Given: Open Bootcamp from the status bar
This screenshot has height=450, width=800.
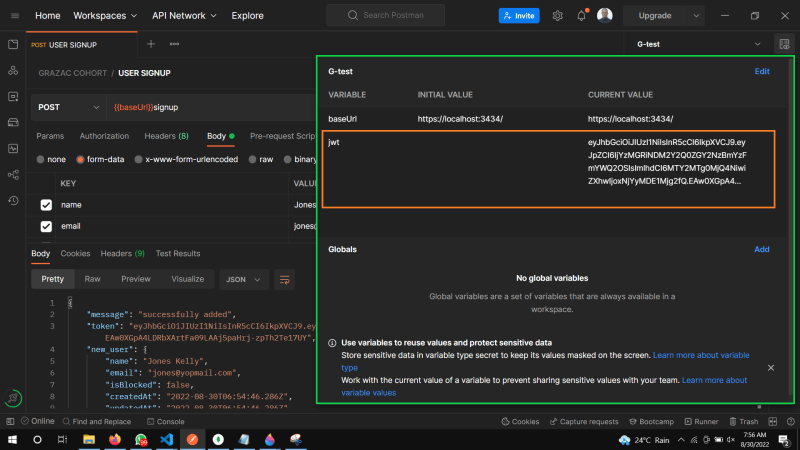Looking at the screenshot, I should click(x=651, y=421).
